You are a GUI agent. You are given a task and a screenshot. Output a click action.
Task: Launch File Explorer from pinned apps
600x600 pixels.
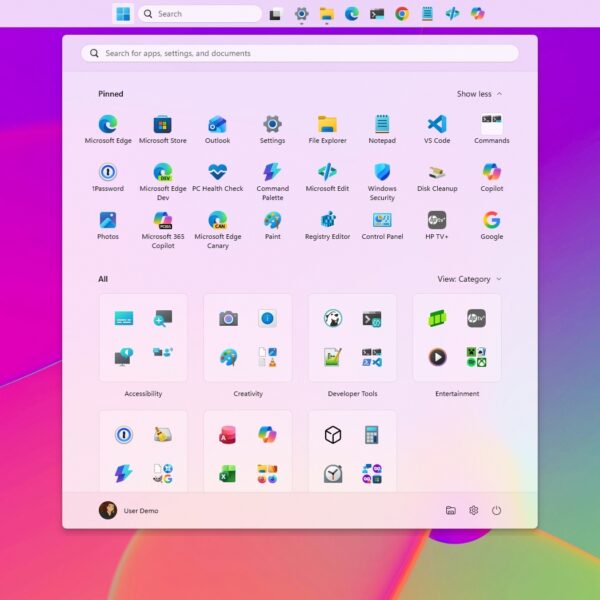point(327,129)
